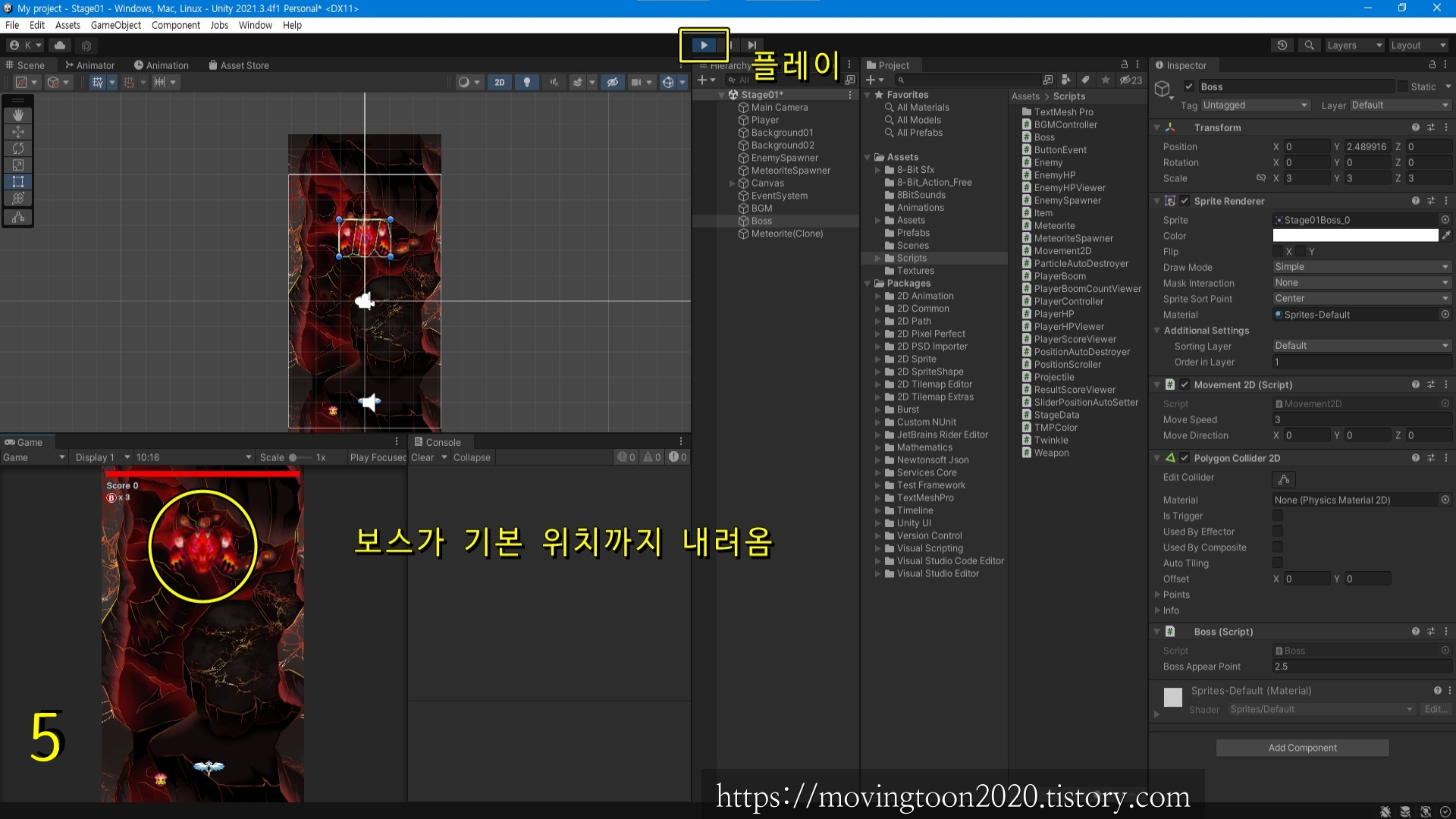Click the Boss Appear Point field
1456x819 pixels.
(x=1362, y=667)
